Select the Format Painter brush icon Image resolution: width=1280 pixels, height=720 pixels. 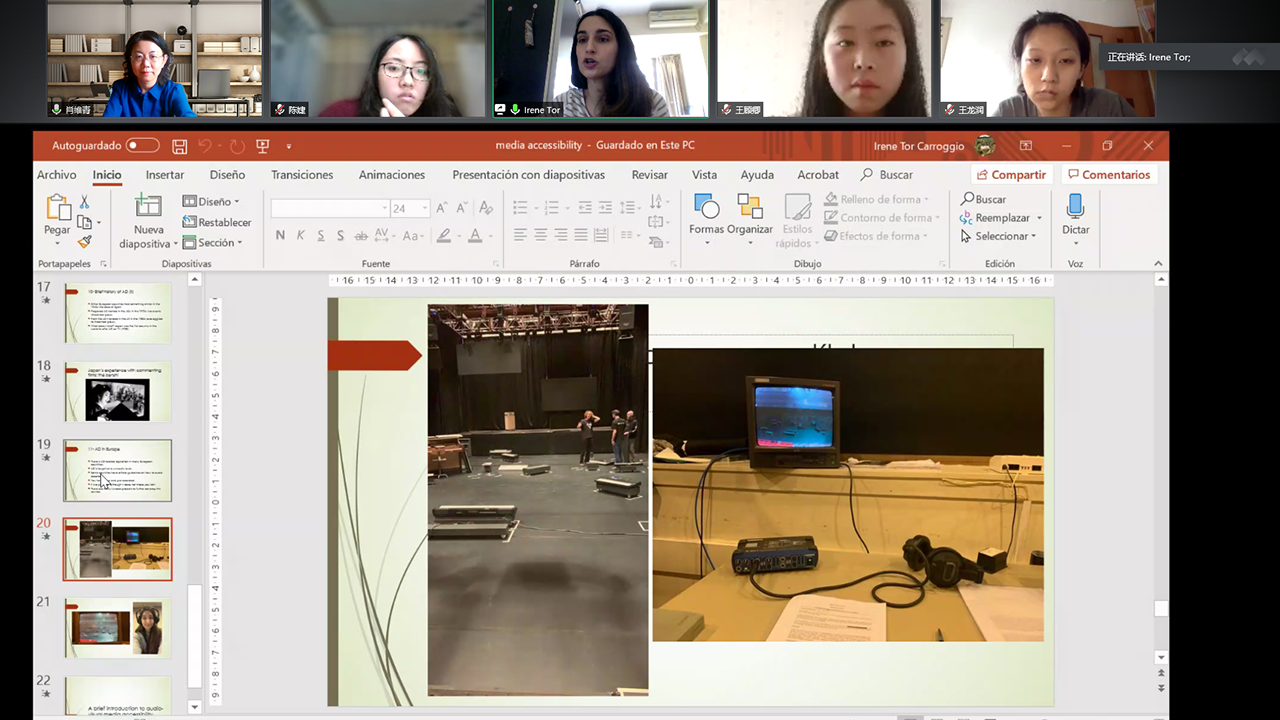tap(85, 242)
